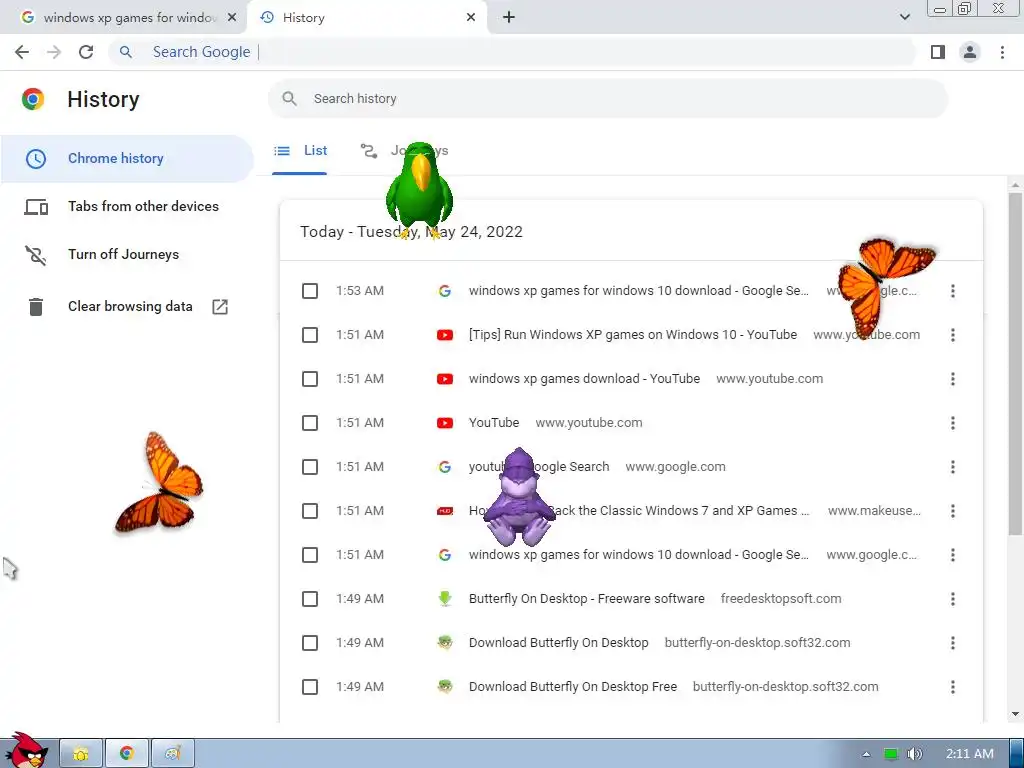Image resolution: width=1024 pixels, height=768 pixels.
Task: Close the windows xp games tab
Action: tap(232, 18)
